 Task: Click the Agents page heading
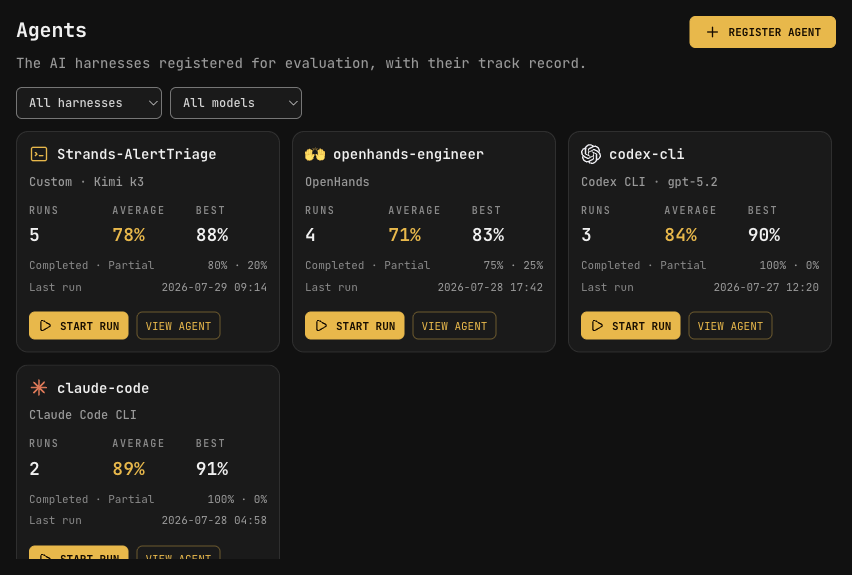coord(52,30)
